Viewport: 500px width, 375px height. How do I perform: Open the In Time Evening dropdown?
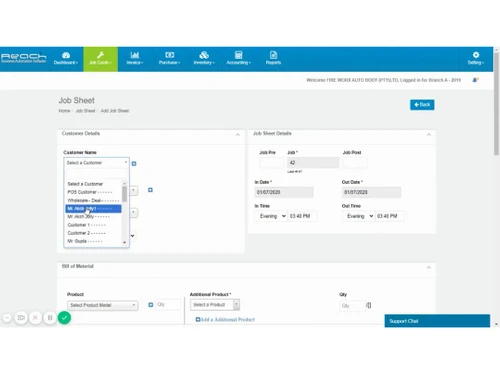tap(272, 216)
